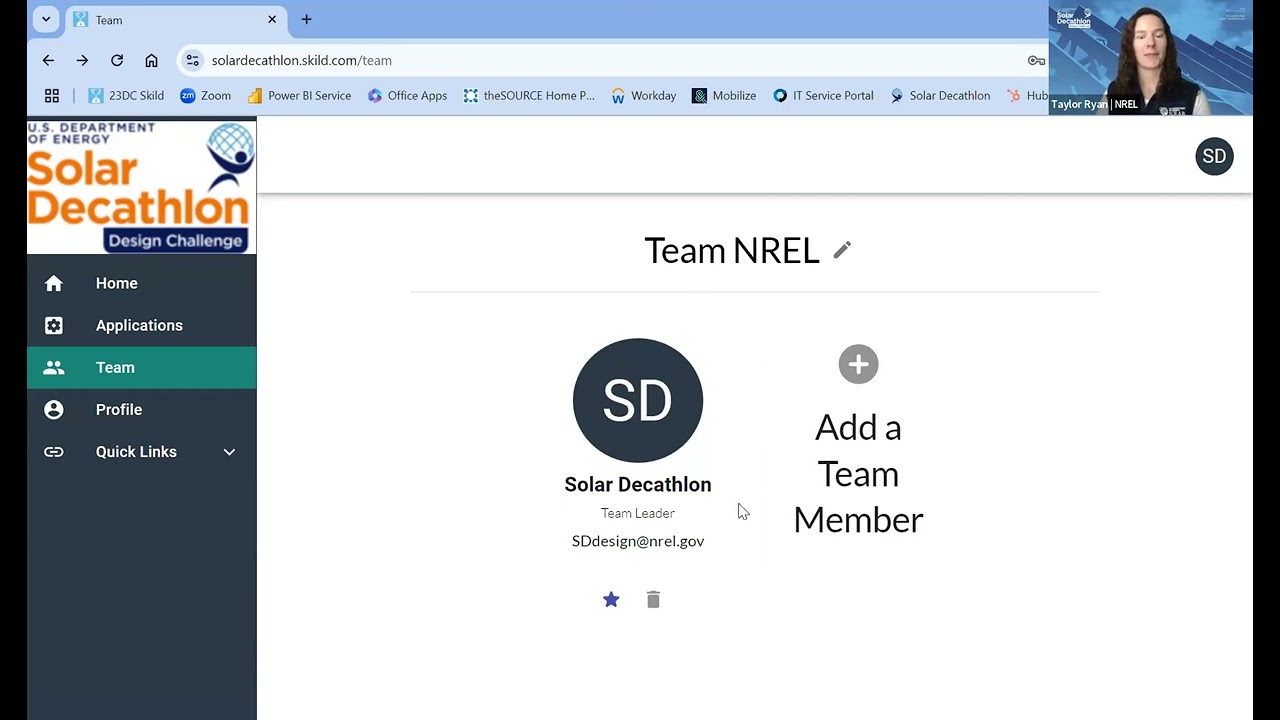Delete member with trash can icon

point(653,599)
